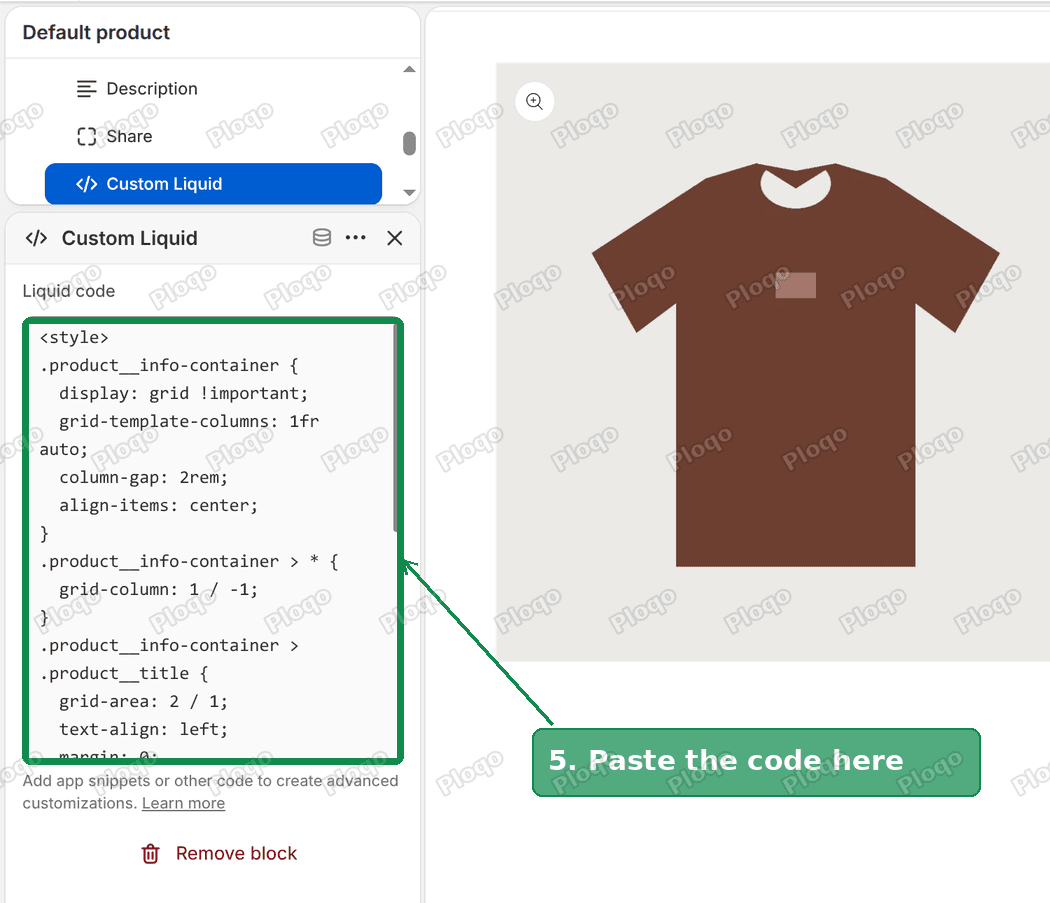Click the 'grid-area: 2 / 1;' code line

tap(143, 701)
